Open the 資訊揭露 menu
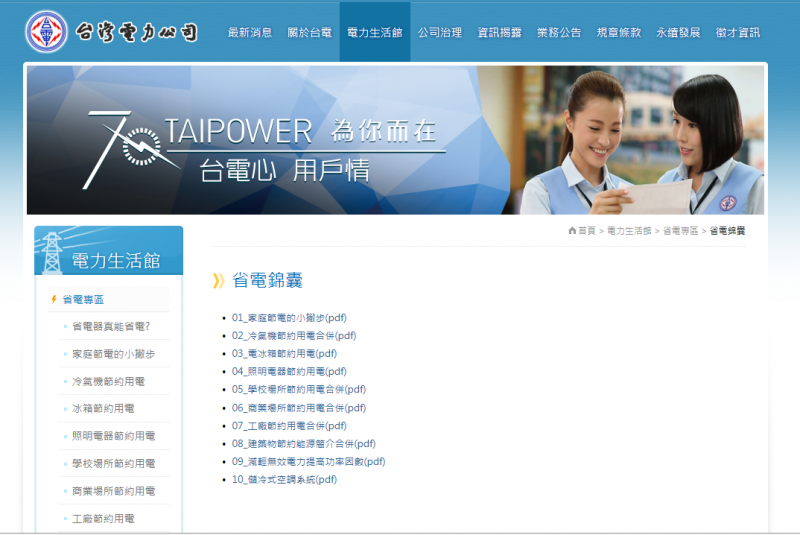Image resolution: width=800 pixels, height=535 pixels. click(x=499, y=33)
